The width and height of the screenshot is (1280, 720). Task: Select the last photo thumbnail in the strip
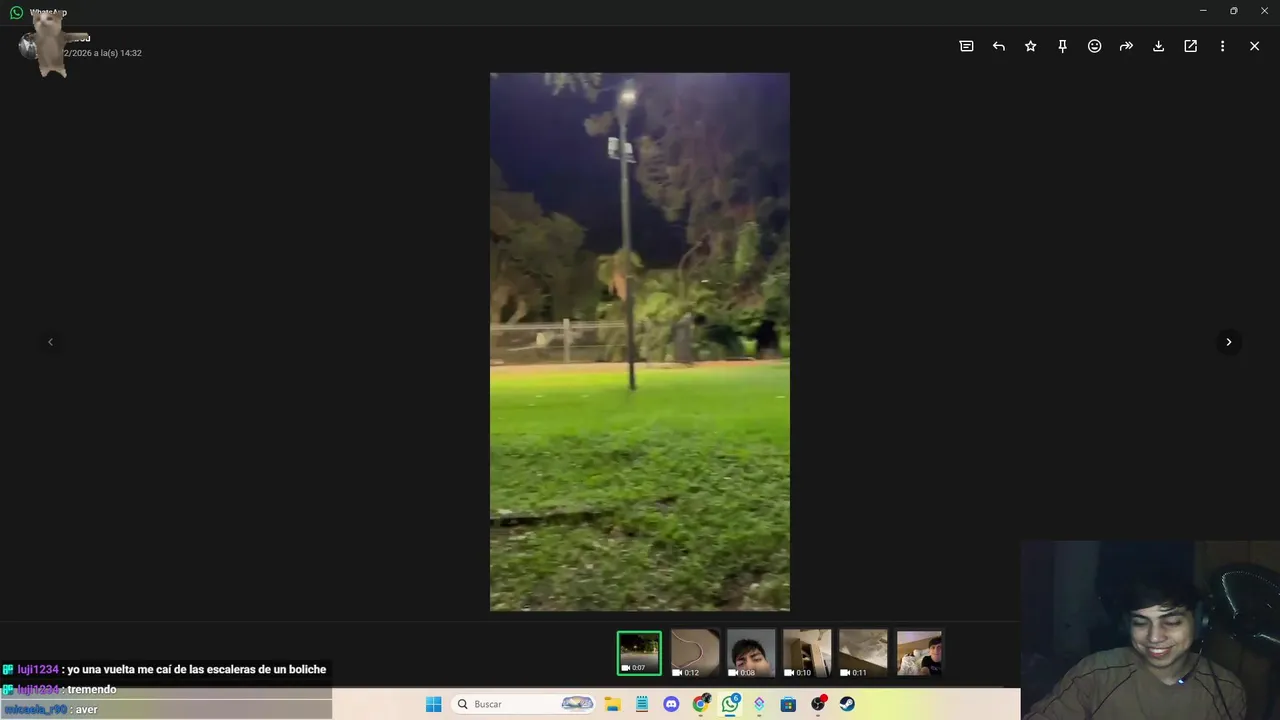click(x=919, y=653)
